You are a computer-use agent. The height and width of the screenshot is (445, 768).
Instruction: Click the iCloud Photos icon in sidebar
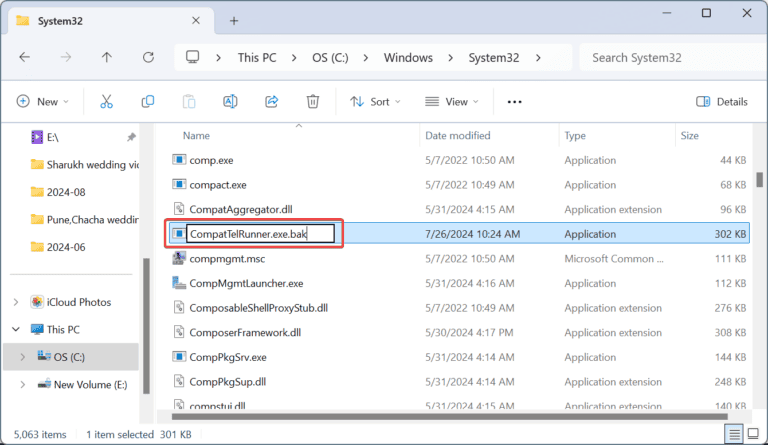click(37, 302)
